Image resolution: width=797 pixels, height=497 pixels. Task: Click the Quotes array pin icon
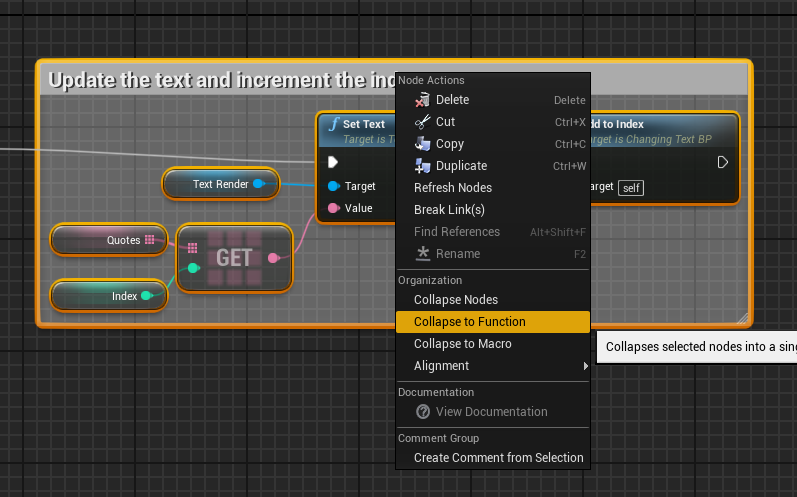click(x=149, y=240)
